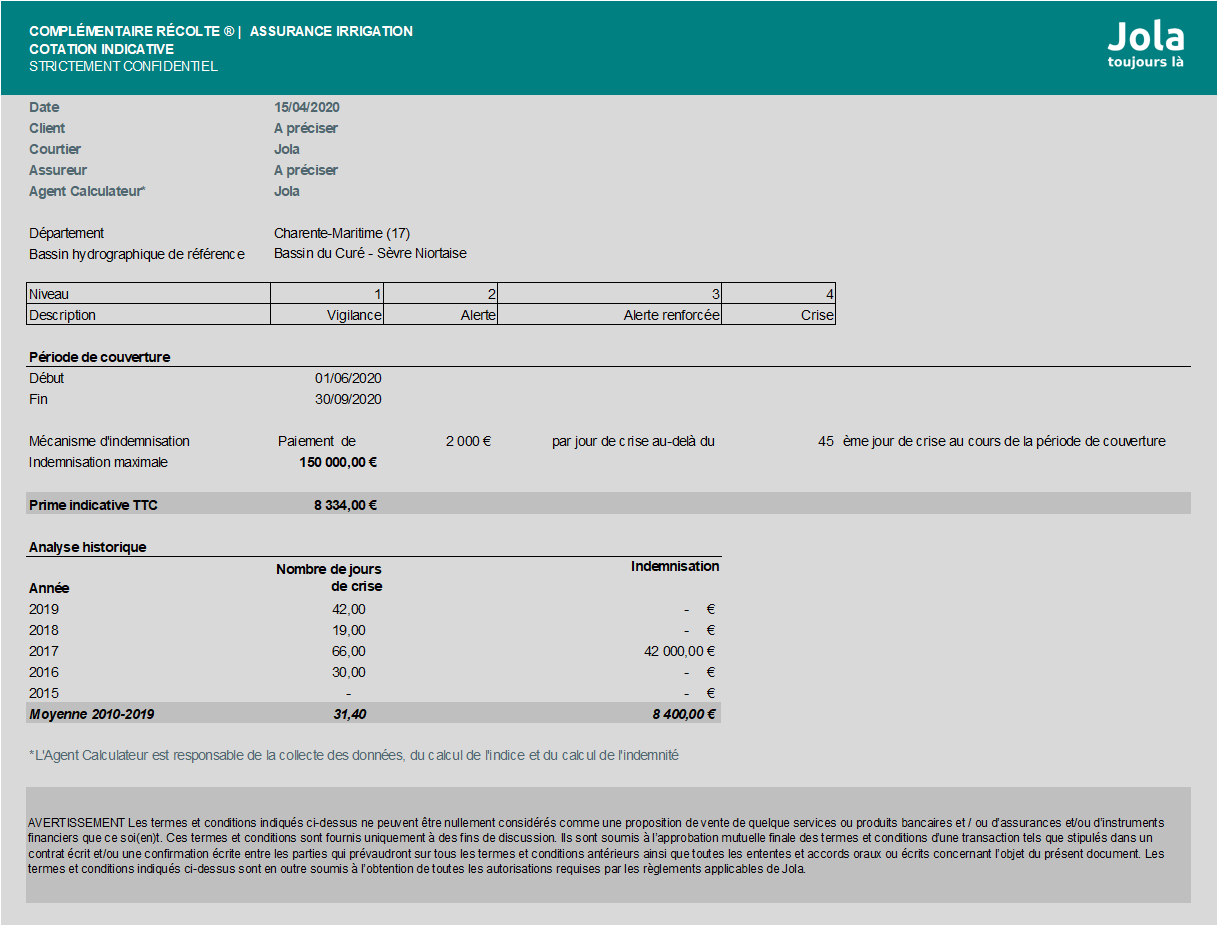Select the Nombre de jours de crise header
The width and height of the screenshot is (1218, 926).
(x=329, y=578)
